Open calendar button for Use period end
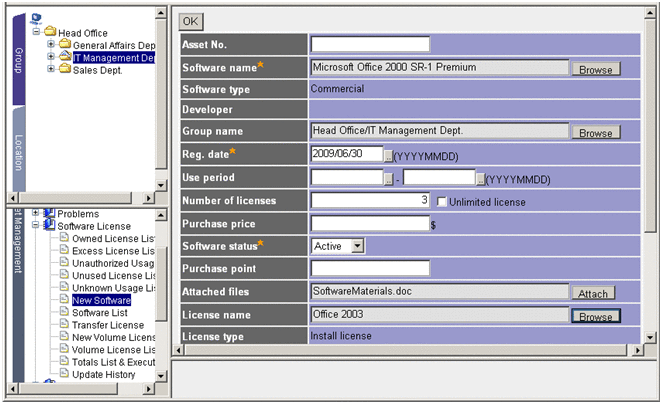 pyautogui.click(x=480, y=178)
